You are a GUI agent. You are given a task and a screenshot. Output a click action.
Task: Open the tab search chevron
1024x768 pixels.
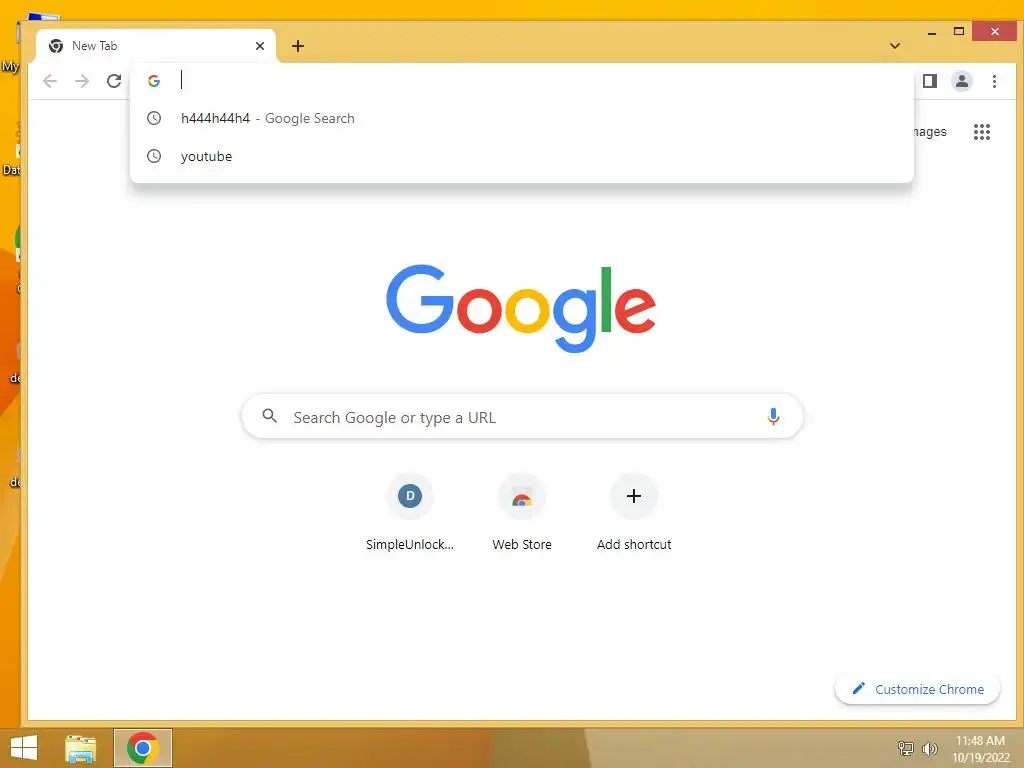pyautogui.click(x=895, y=46)
